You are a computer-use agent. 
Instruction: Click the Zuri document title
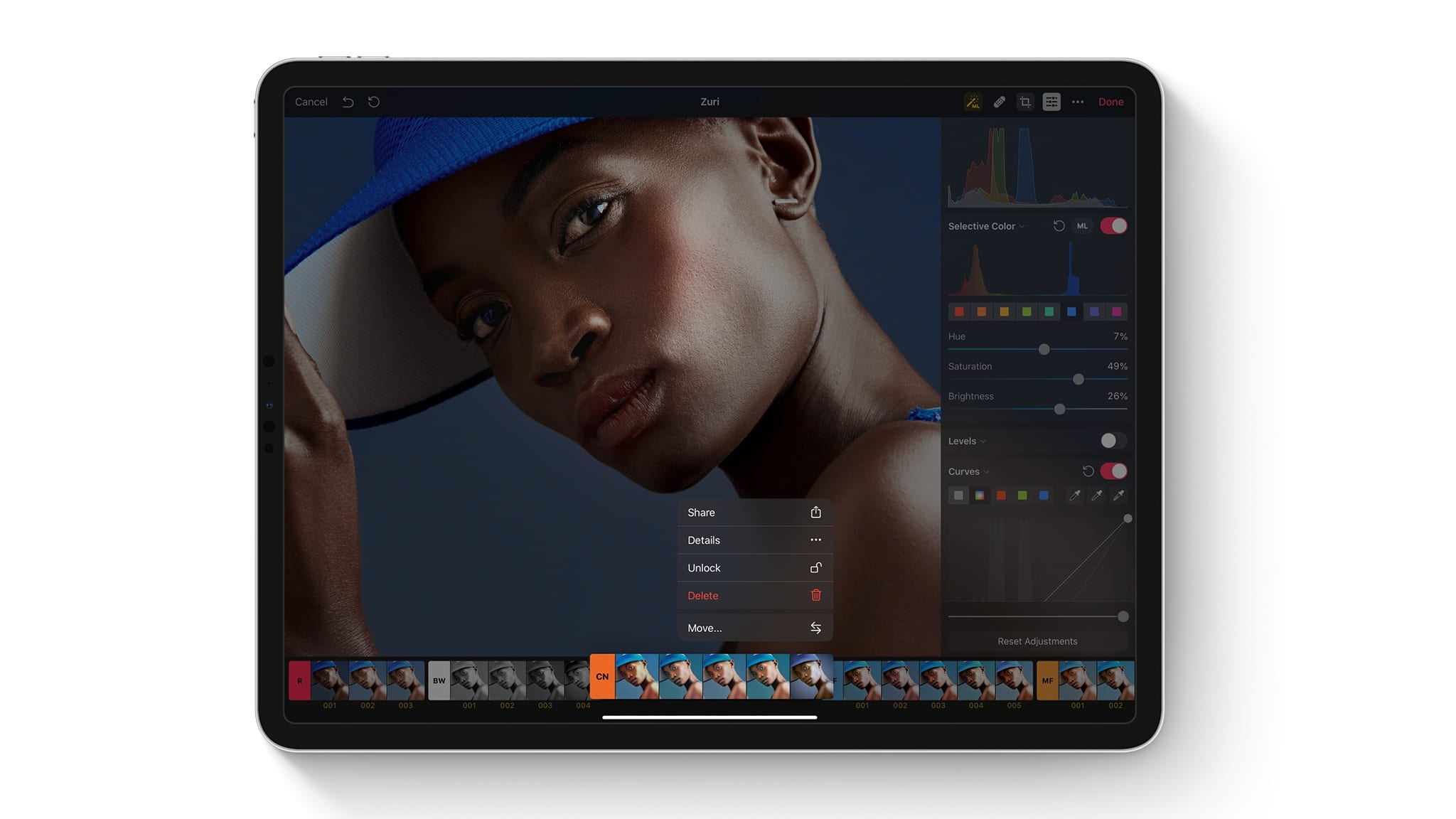coord(710,102)
